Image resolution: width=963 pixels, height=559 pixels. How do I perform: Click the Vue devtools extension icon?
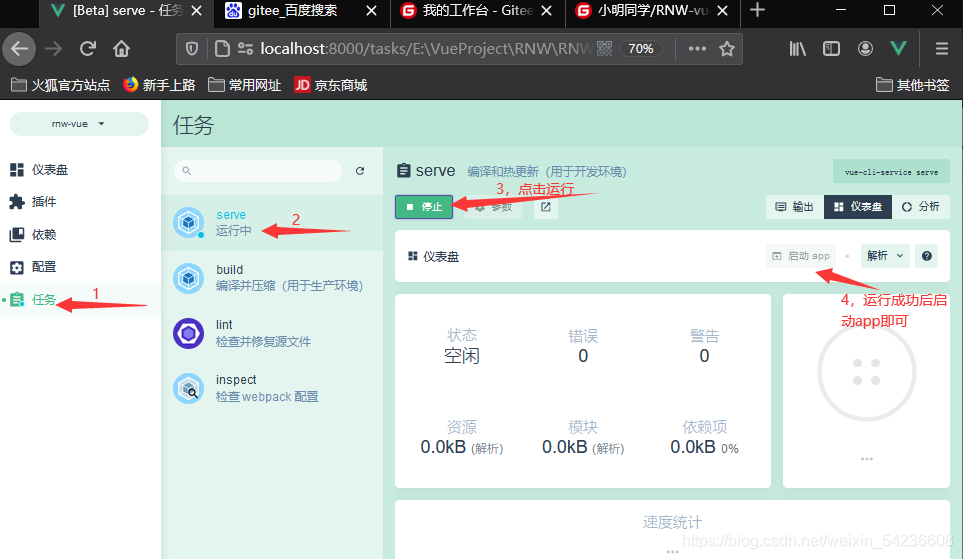click(899, 49)
